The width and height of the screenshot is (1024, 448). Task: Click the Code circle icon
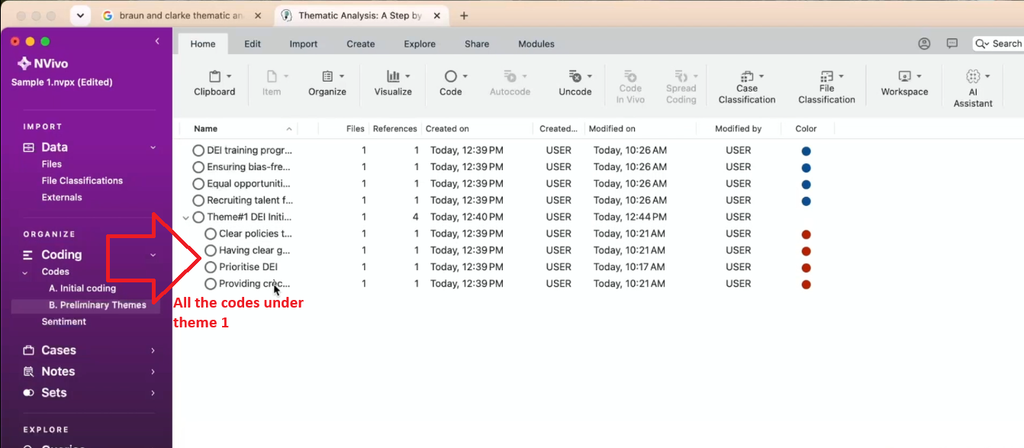point(450,76)
